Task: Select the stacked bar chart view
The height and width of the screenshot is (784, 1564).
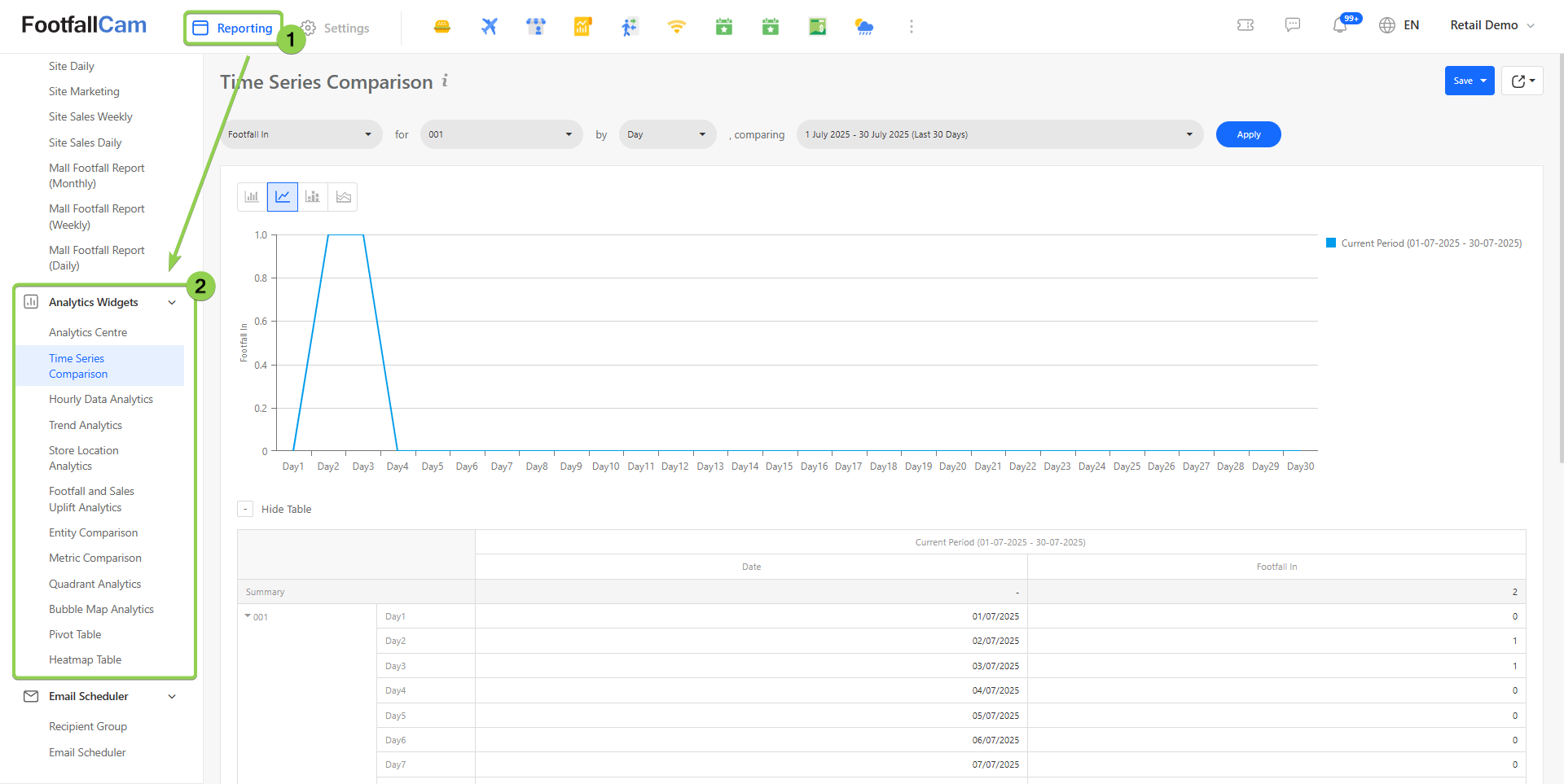Action: (313, 197)
